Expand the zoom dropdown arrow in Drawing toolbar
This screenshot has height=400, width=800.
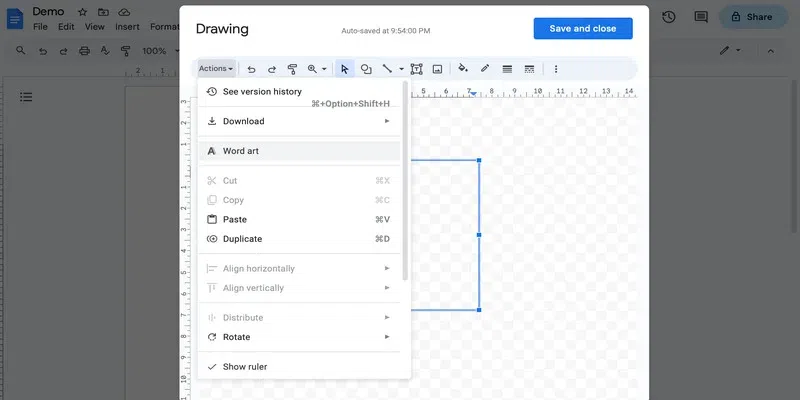[324, 69]
